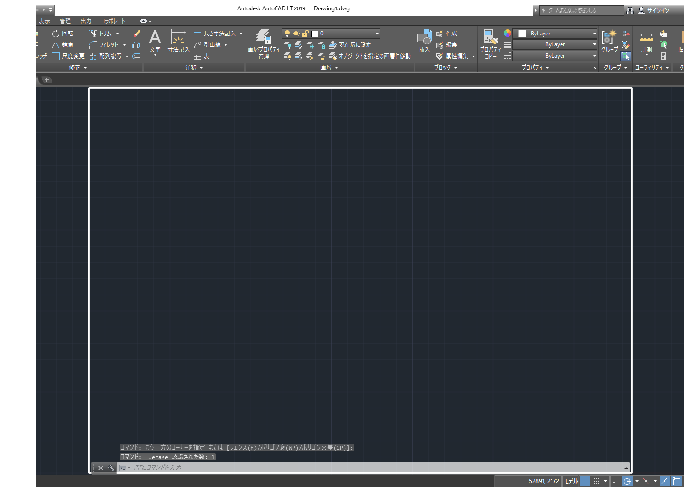Click the wrench icon on command line

coord(111,468)
